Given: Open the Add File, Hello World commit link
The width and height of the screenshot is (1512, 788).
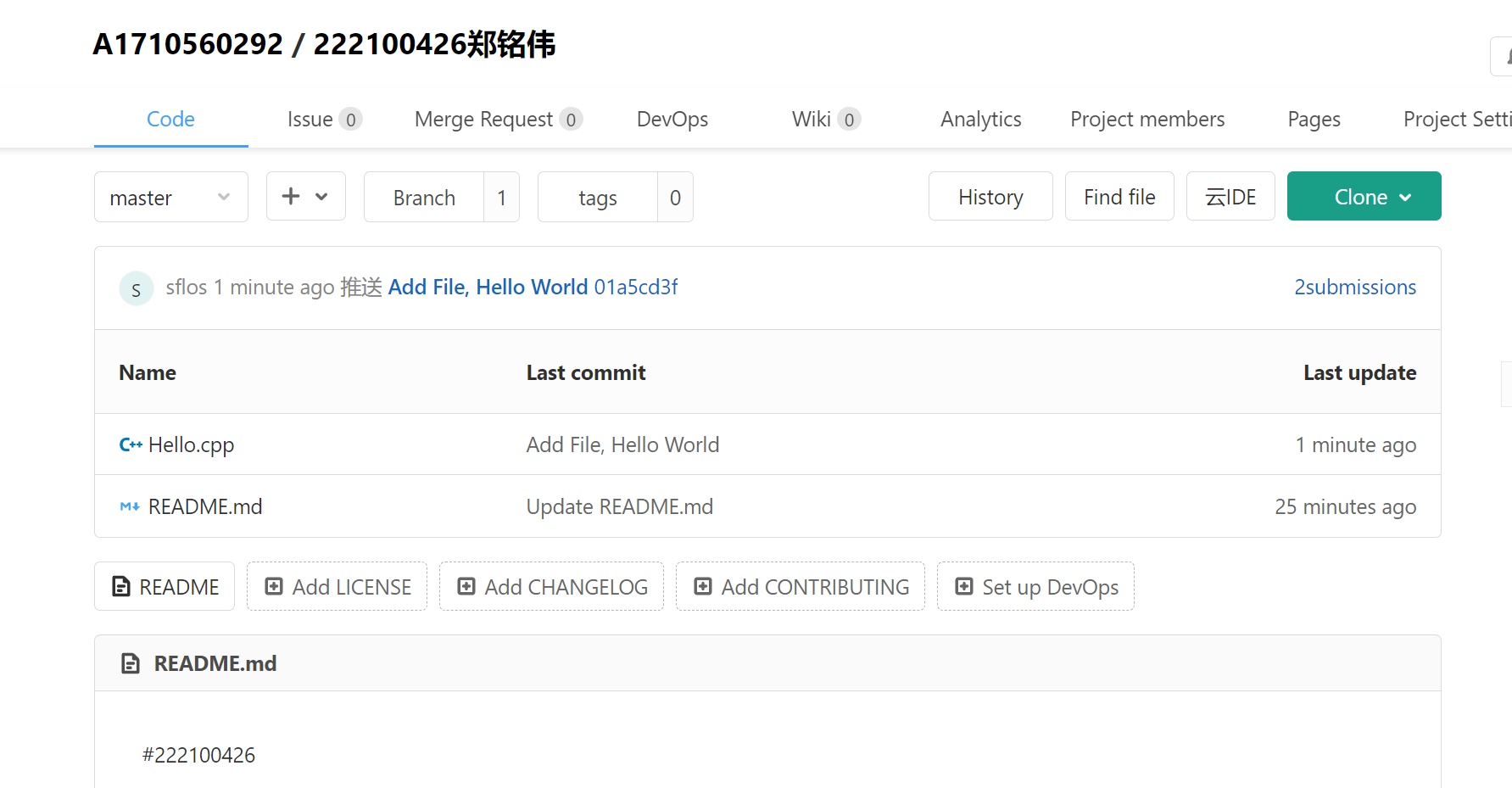Looking at the screenshot, I should 488,288.
